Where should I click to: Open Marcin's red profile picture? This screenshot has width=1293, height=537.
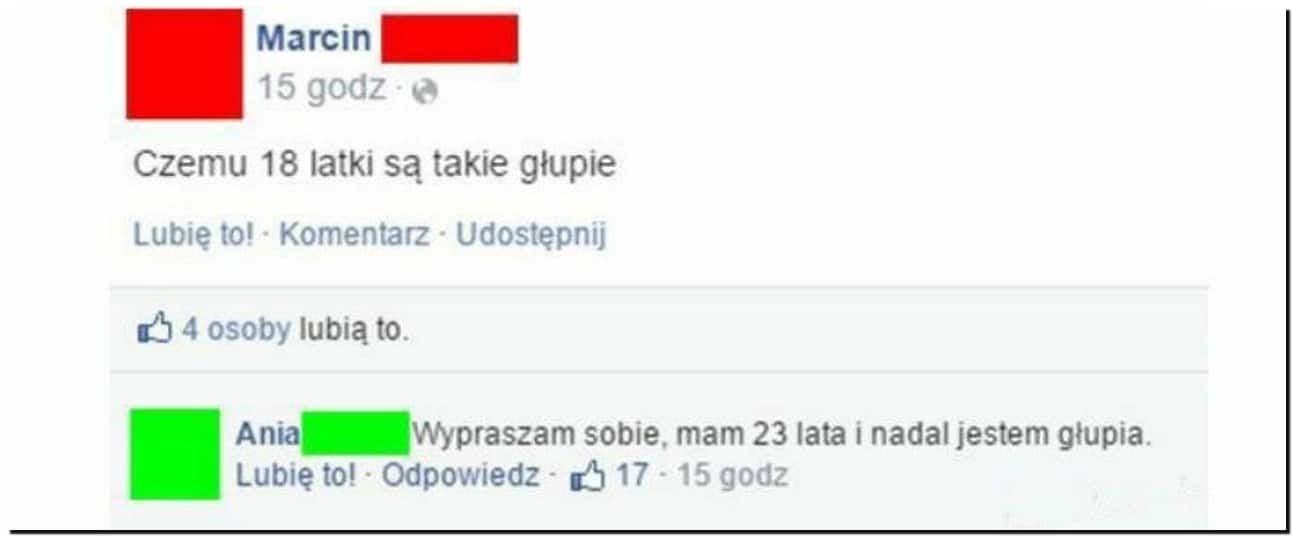184,63
